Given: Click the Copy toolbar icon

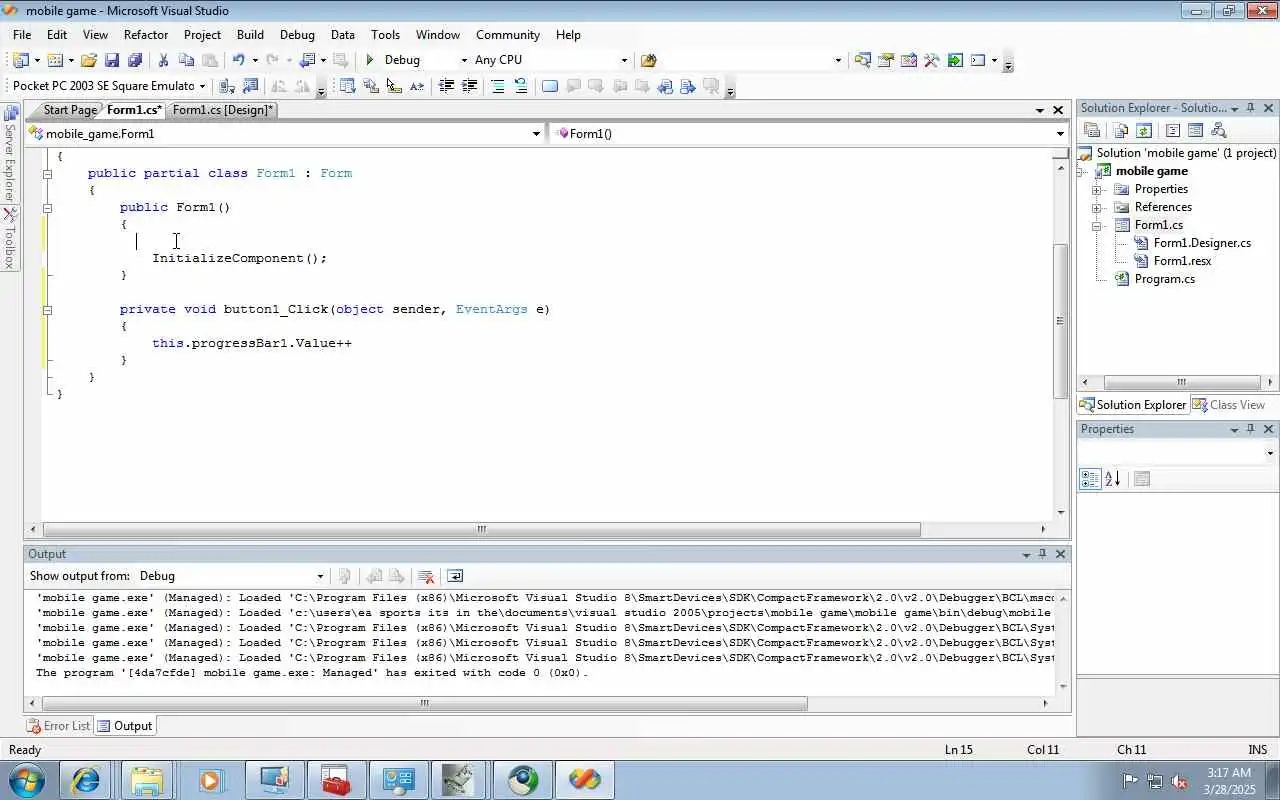Looking at the screenshot, I should pos(186,60).
